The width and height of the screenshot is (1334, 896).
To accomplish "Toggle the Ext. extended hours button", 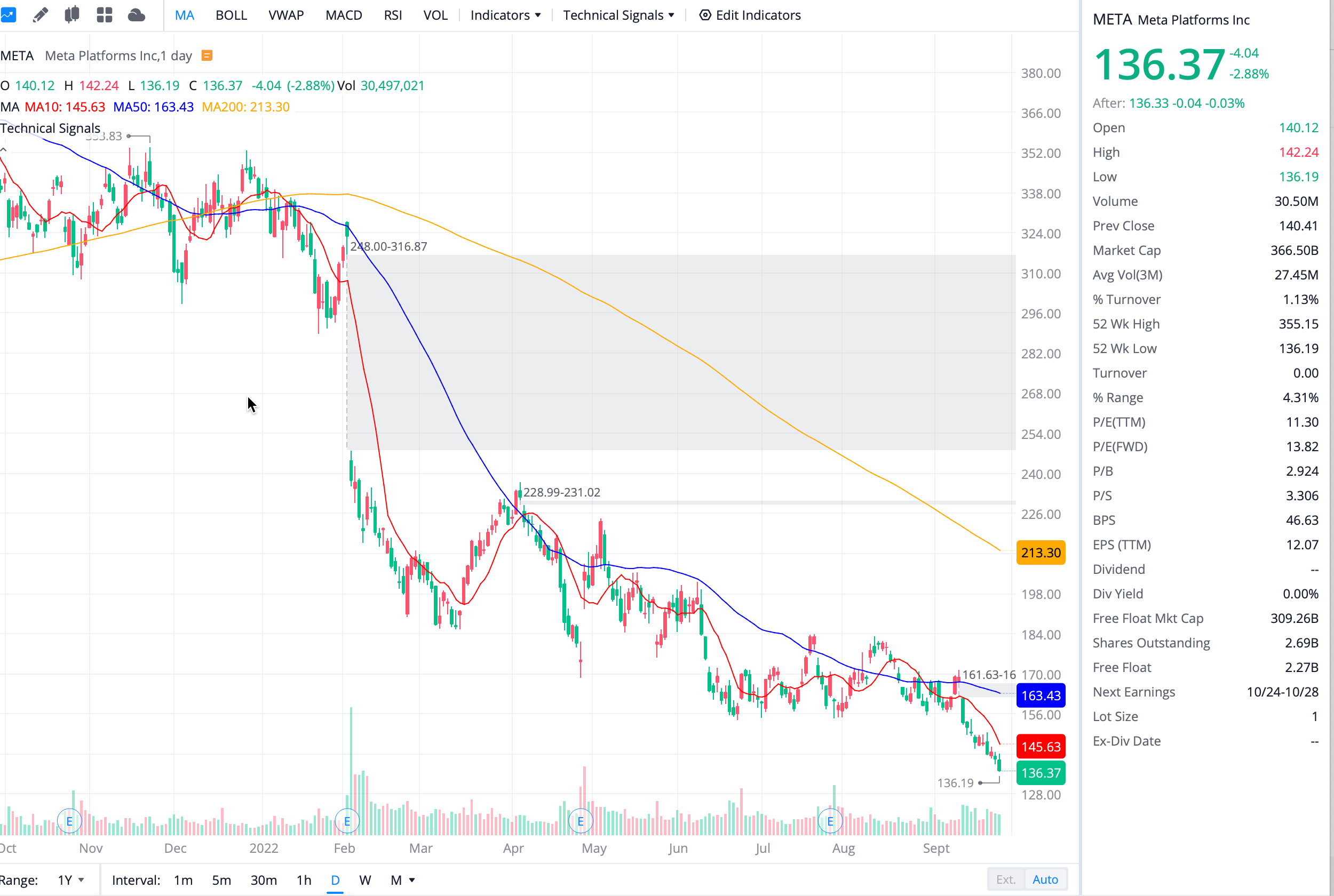I will click(x=1006, y=879).
